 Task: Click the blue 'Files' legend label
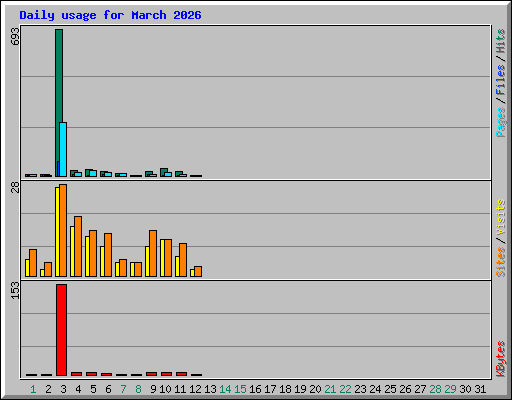point(501,80)
